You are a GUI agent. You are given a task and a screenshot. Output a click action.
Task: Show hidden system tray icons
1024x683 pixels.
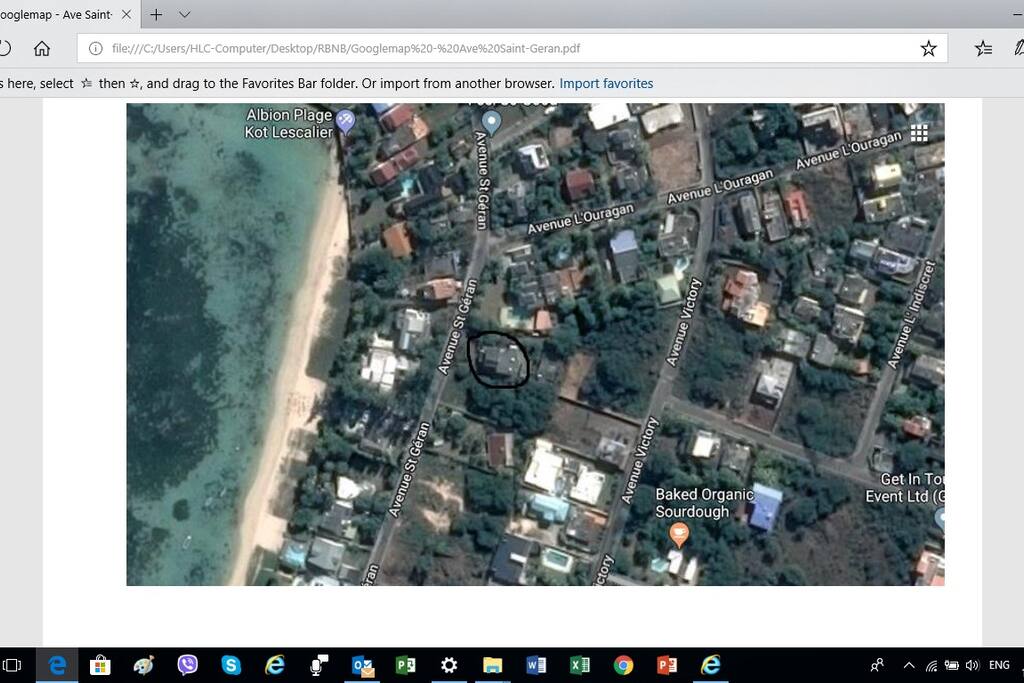click(x=908, y=665)
